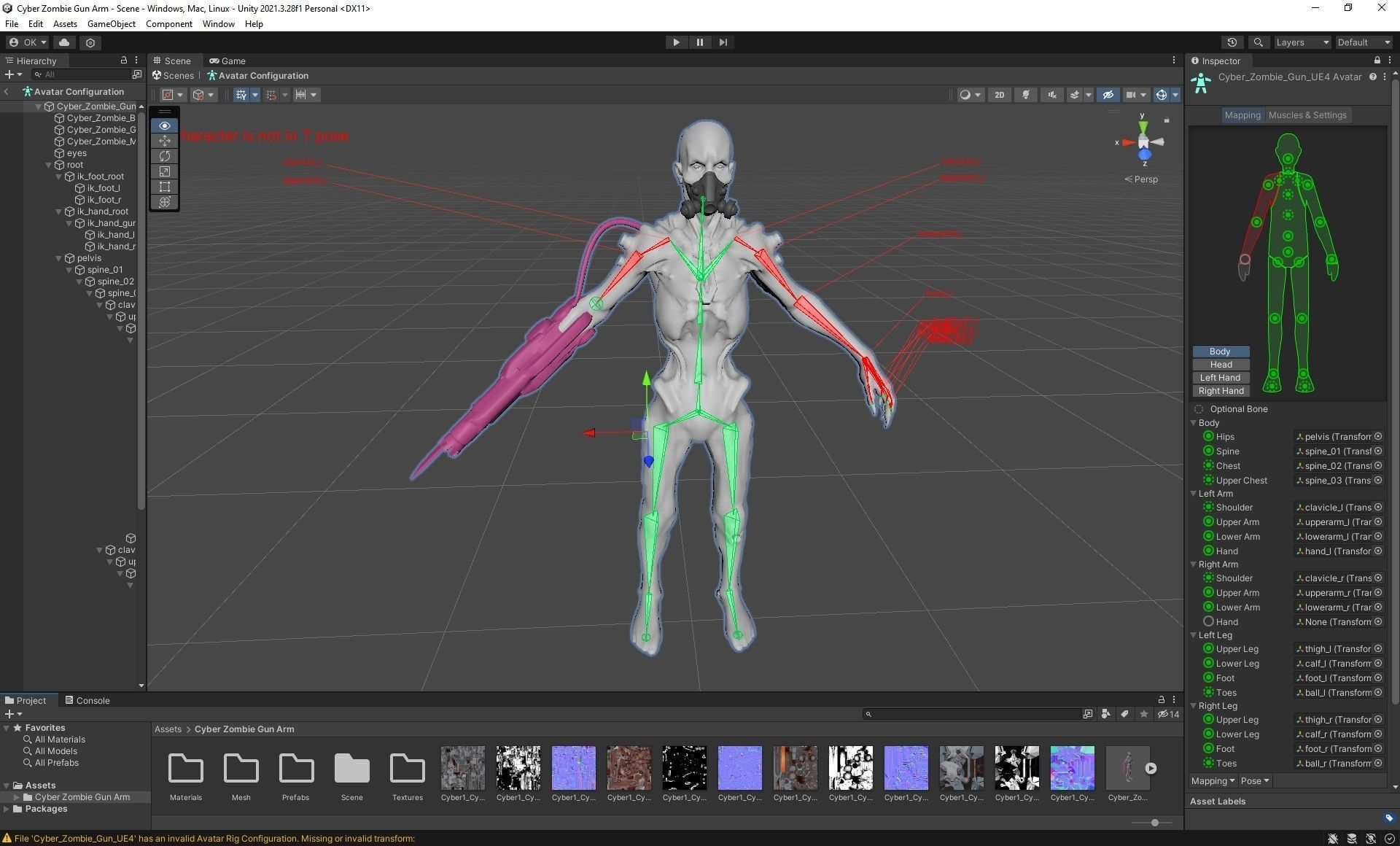Open Inspector help for Avatar
1400x846 pixels.
(x=1372, y=77)
